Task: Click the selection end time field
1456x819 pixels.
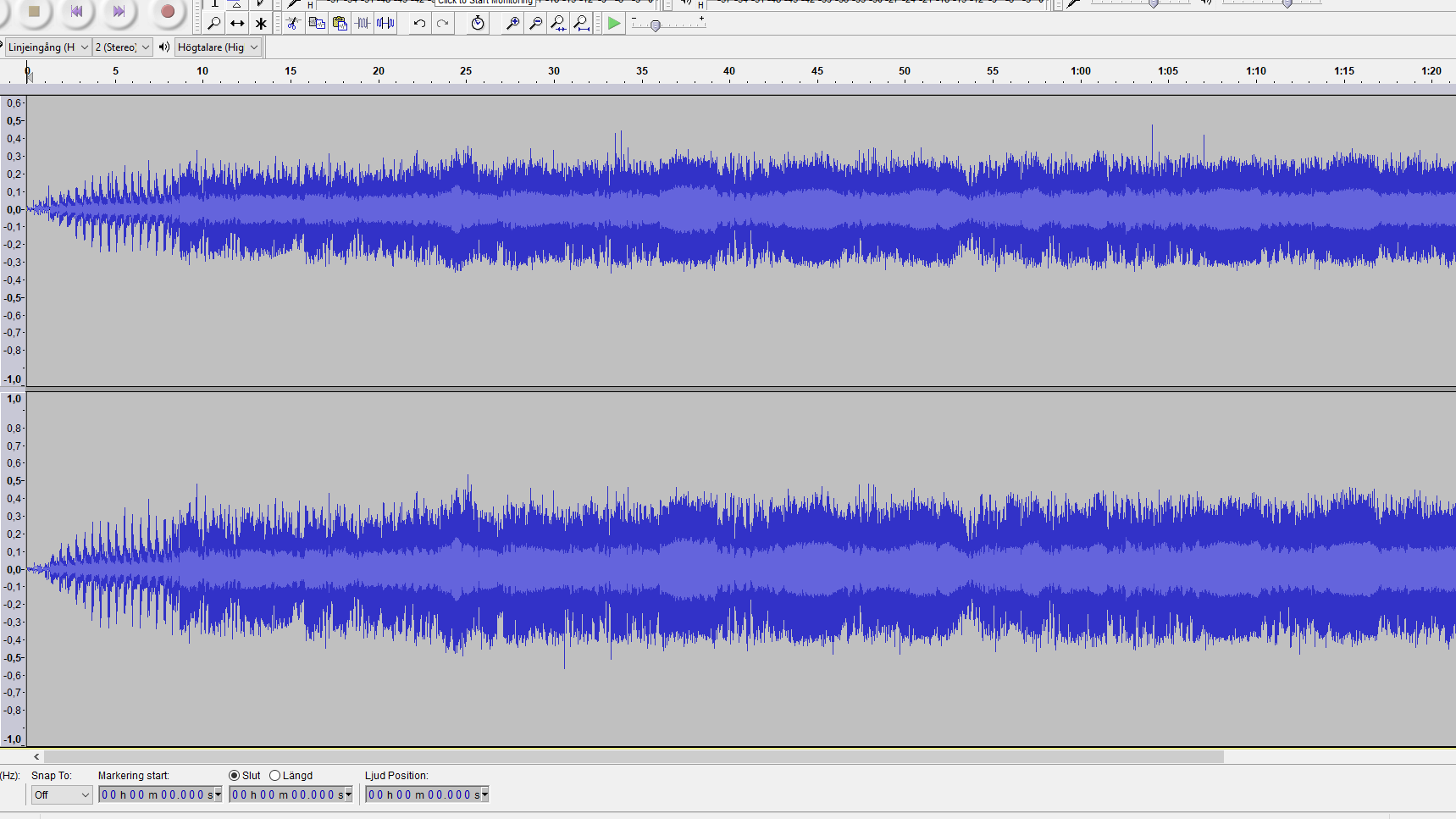Action: (286, 794)
